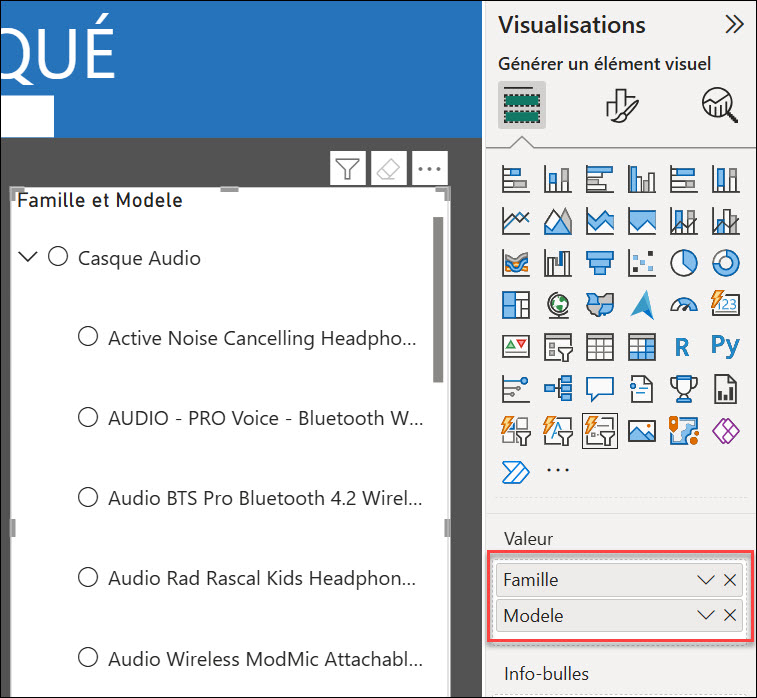Select the Casque Audio radio button
The image size is (757, 698).
(59, 257)
